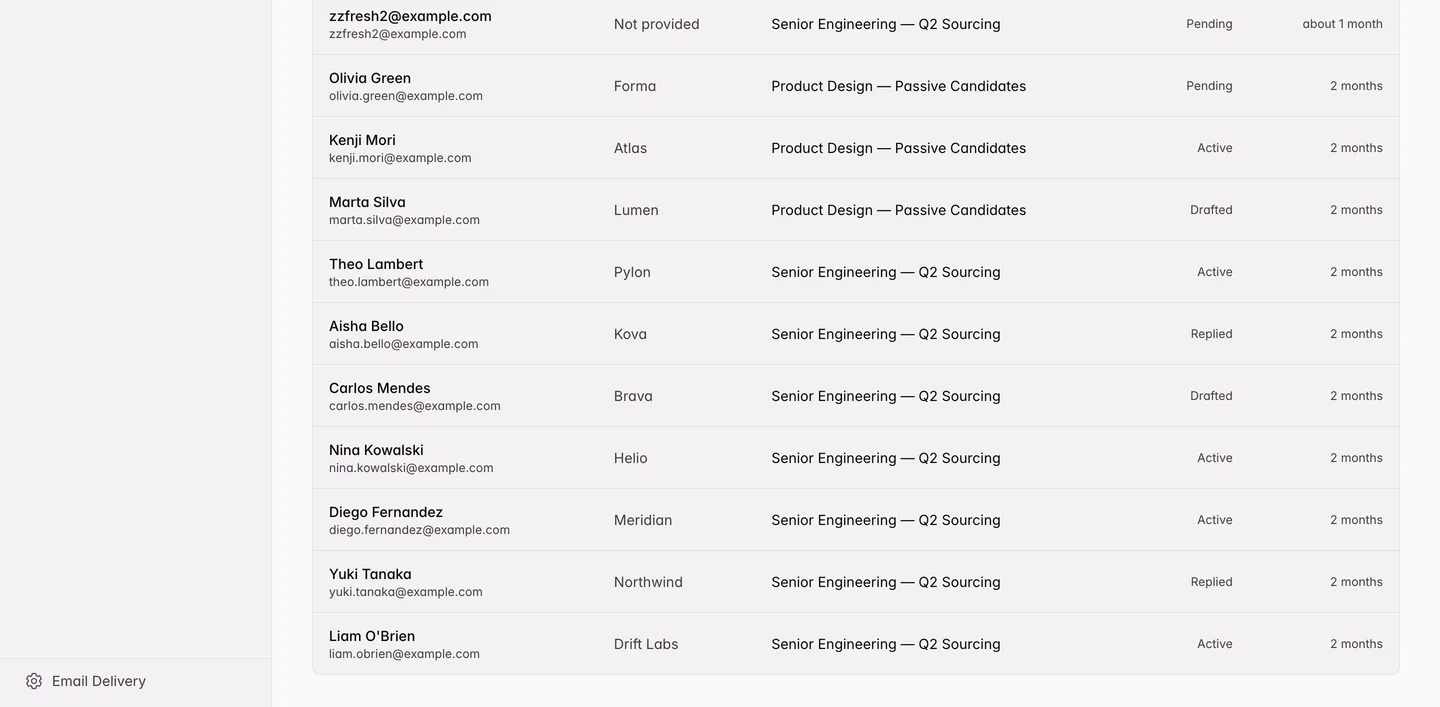Select Kenji Mori's name

click(362, 140)
